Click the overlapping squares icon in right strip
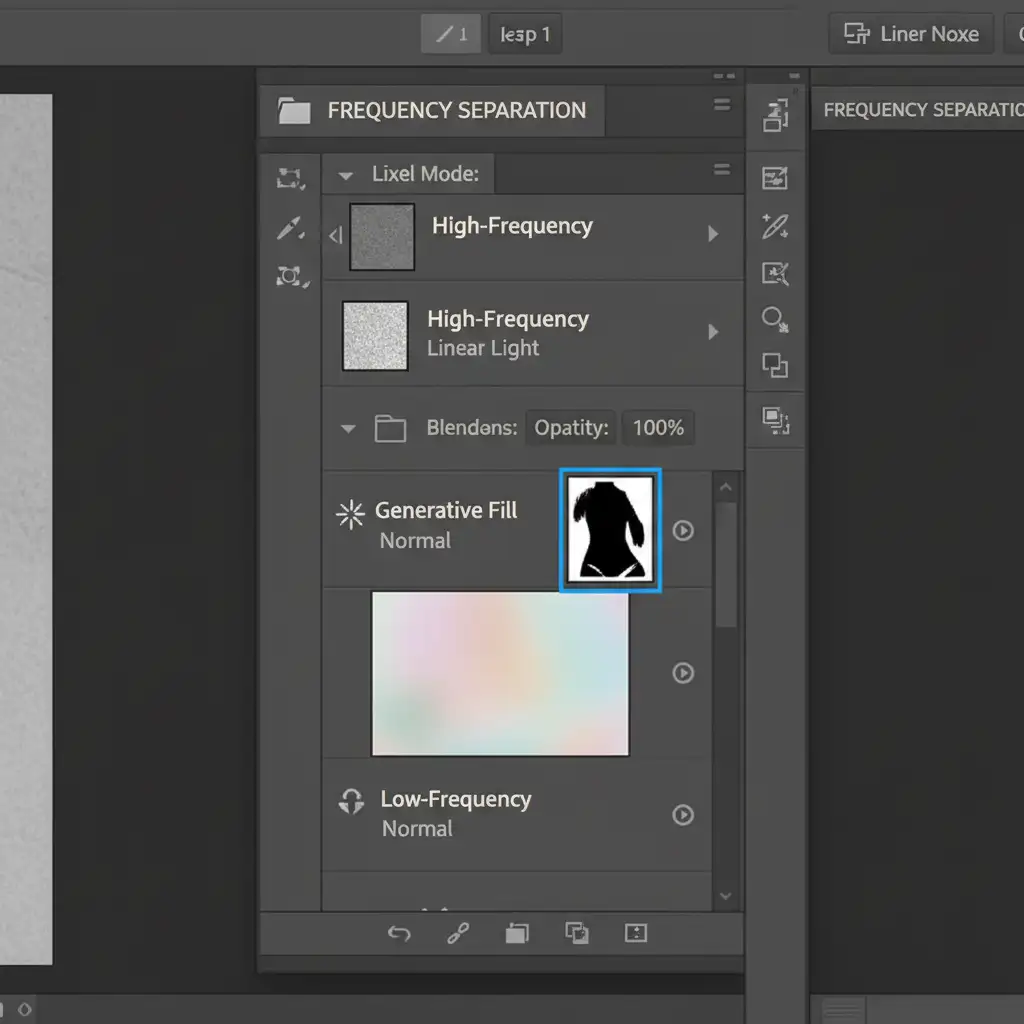This screenshot has width=1024, height=1024. click(x=775, y=366)
